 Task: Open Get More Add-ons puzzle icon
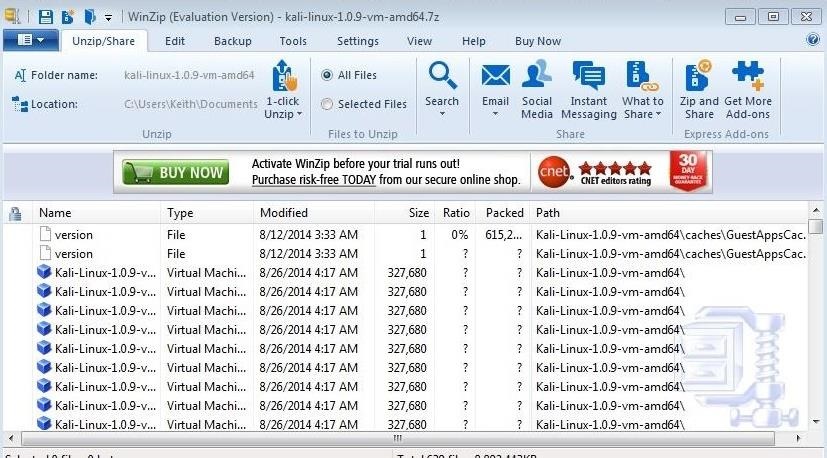pos(748,77)
